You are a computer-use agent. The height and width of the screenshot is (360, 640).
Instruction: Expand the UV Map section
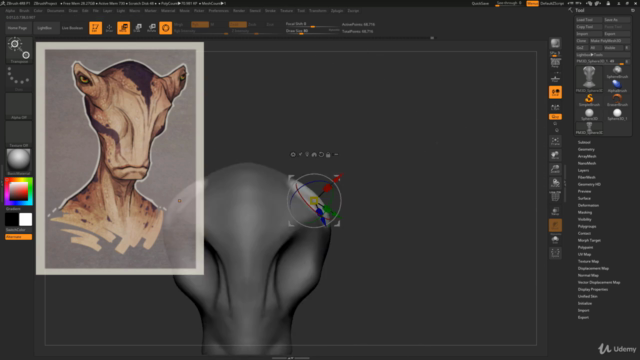584,254
